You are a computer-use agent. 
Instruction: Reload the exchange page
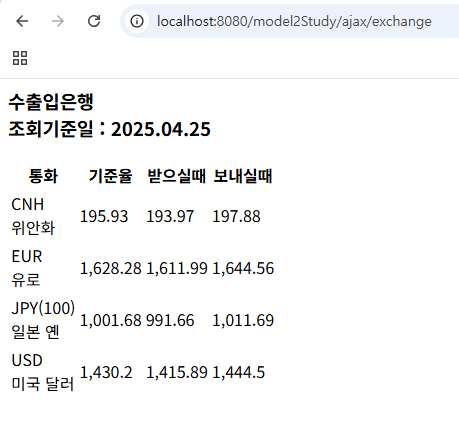(94, 21)
